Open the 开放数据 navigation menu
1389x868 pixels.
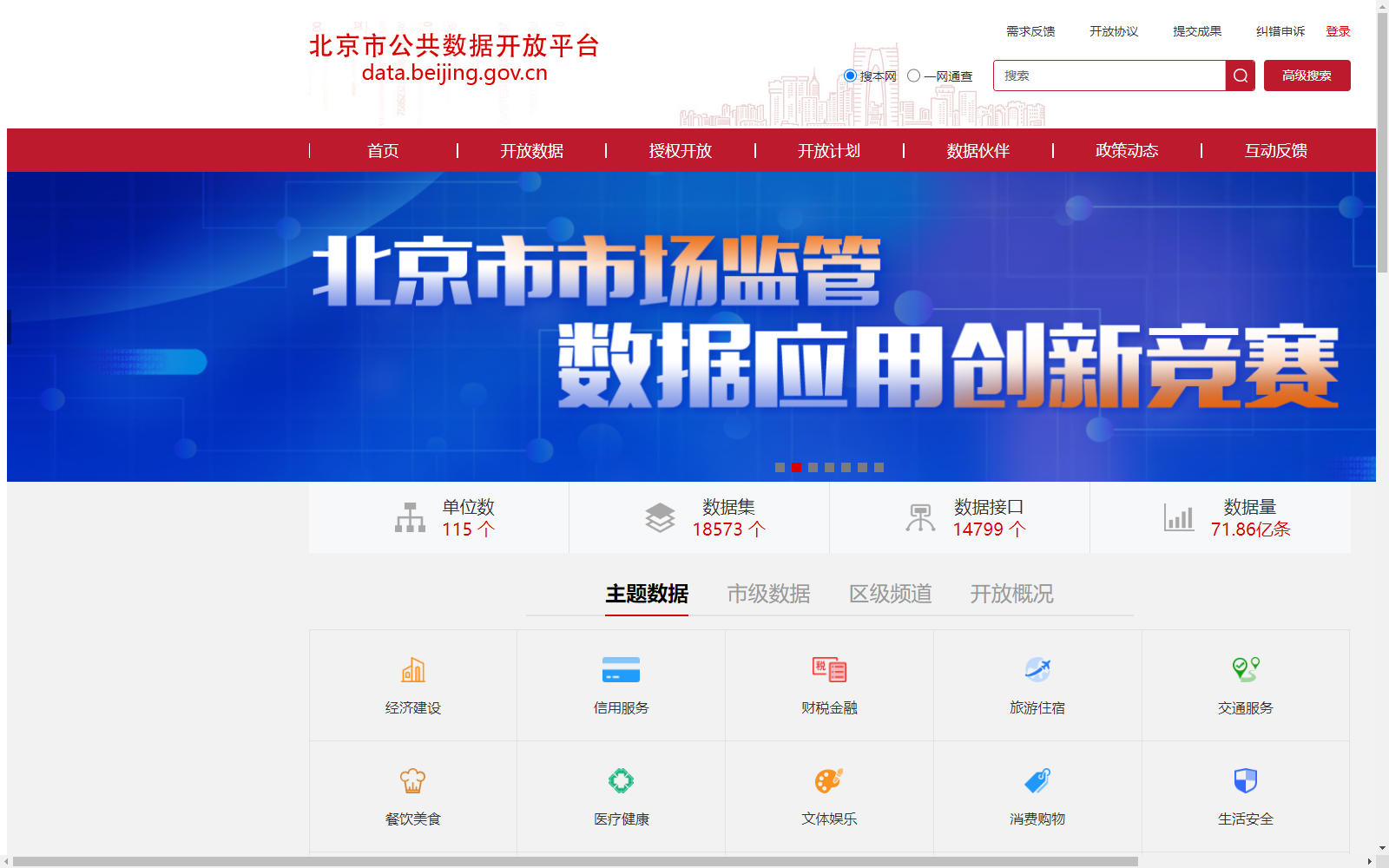532,150
